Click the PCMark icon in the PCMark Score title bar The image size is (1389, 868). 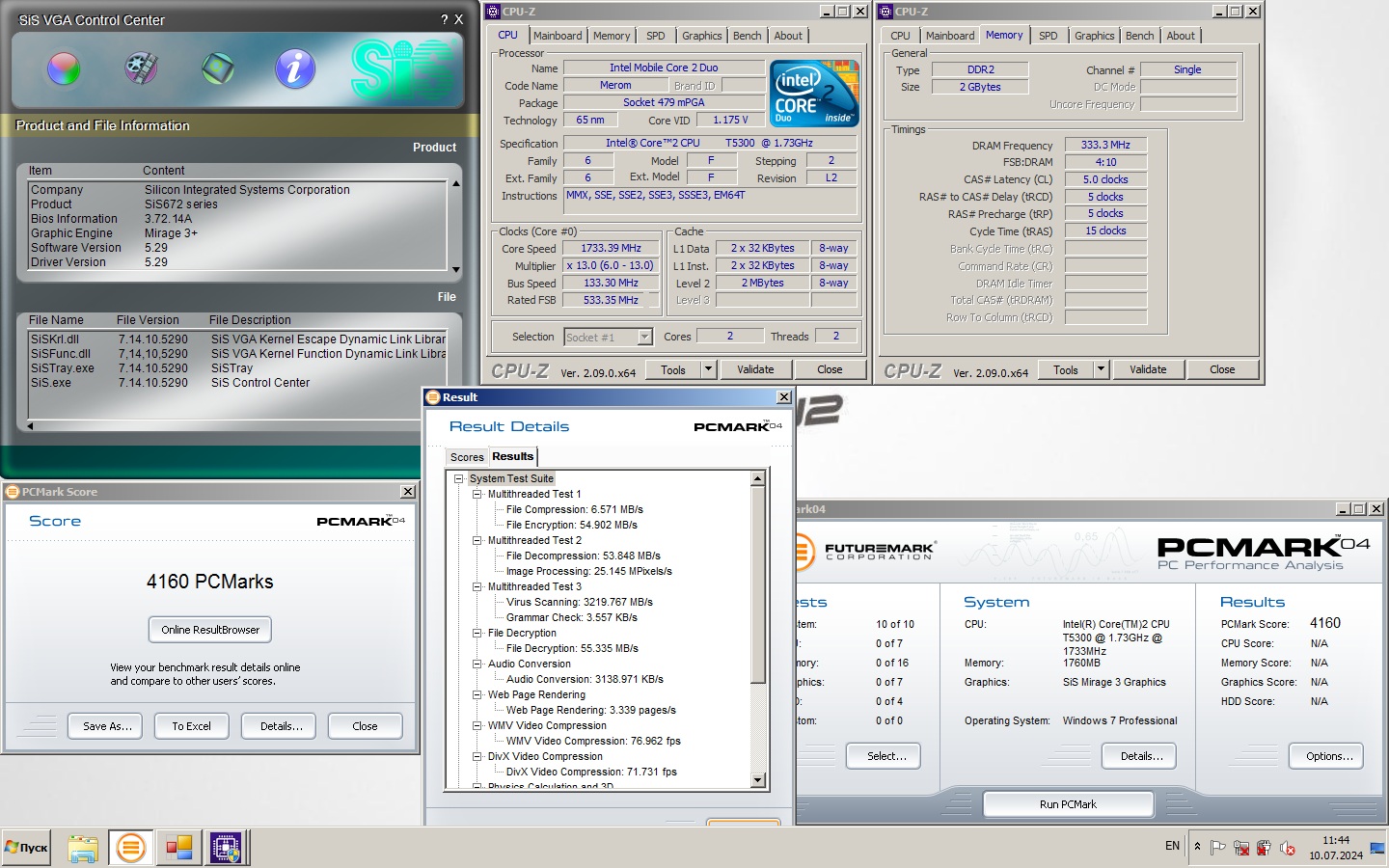click(x=13, y=492)
